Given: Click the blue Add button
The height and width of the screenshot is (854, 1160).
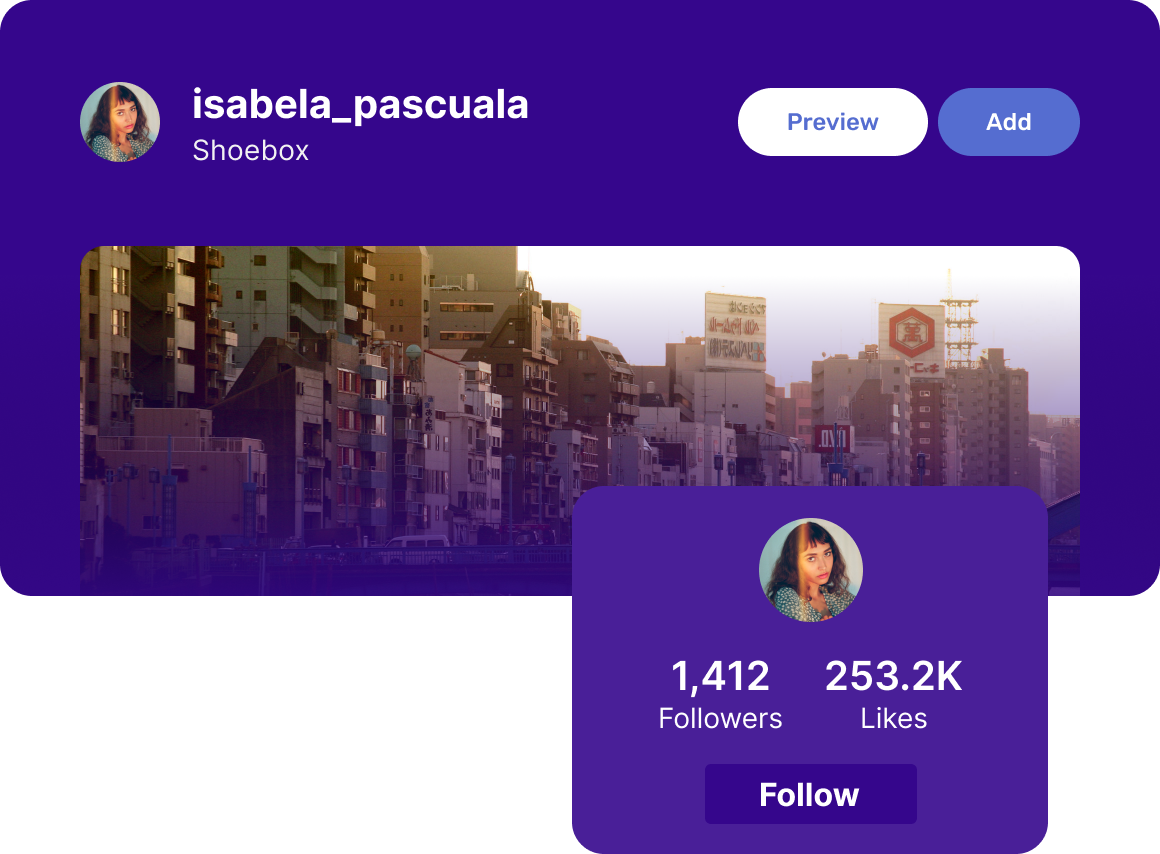Looking at the screenshot, I should 1008,122.
